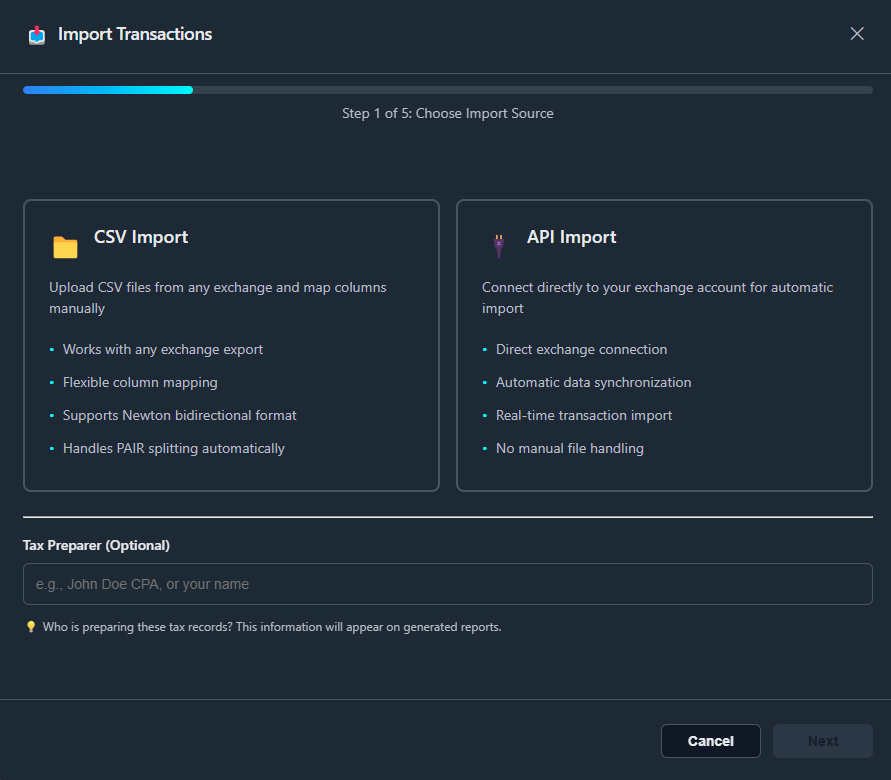Click the lightbulb tip icon near the bottom
The width and height of the screenshot is (891, 780).
pyautogui.click(x=29, y=626)
